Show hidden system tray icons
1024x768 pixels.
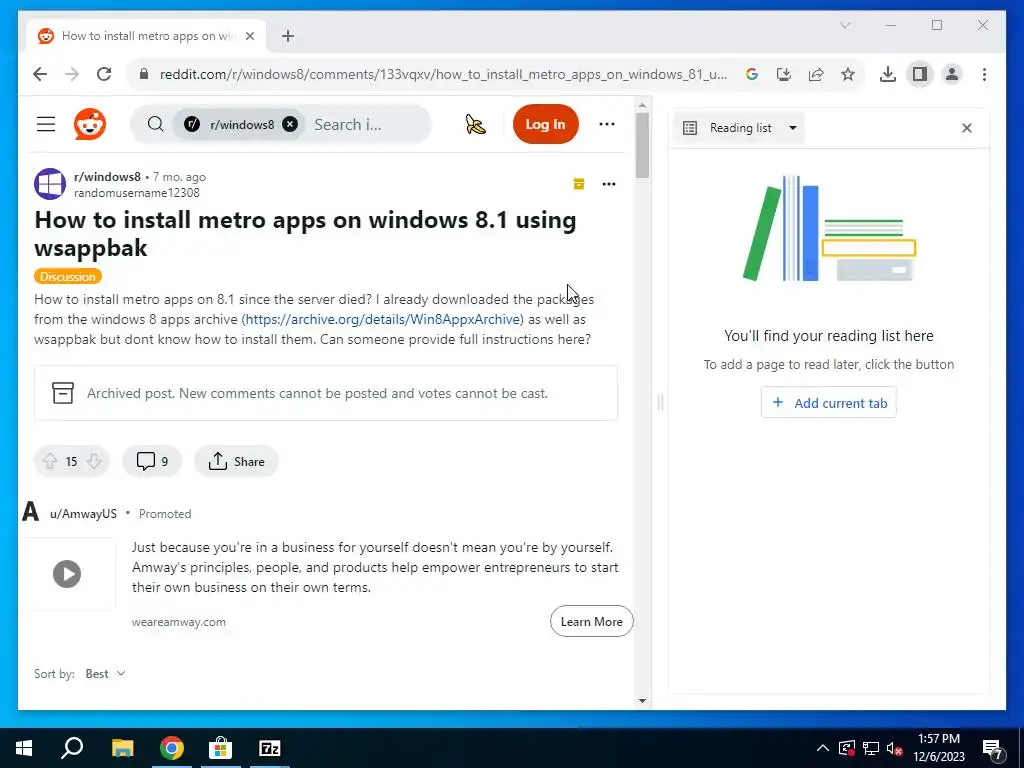823,748
